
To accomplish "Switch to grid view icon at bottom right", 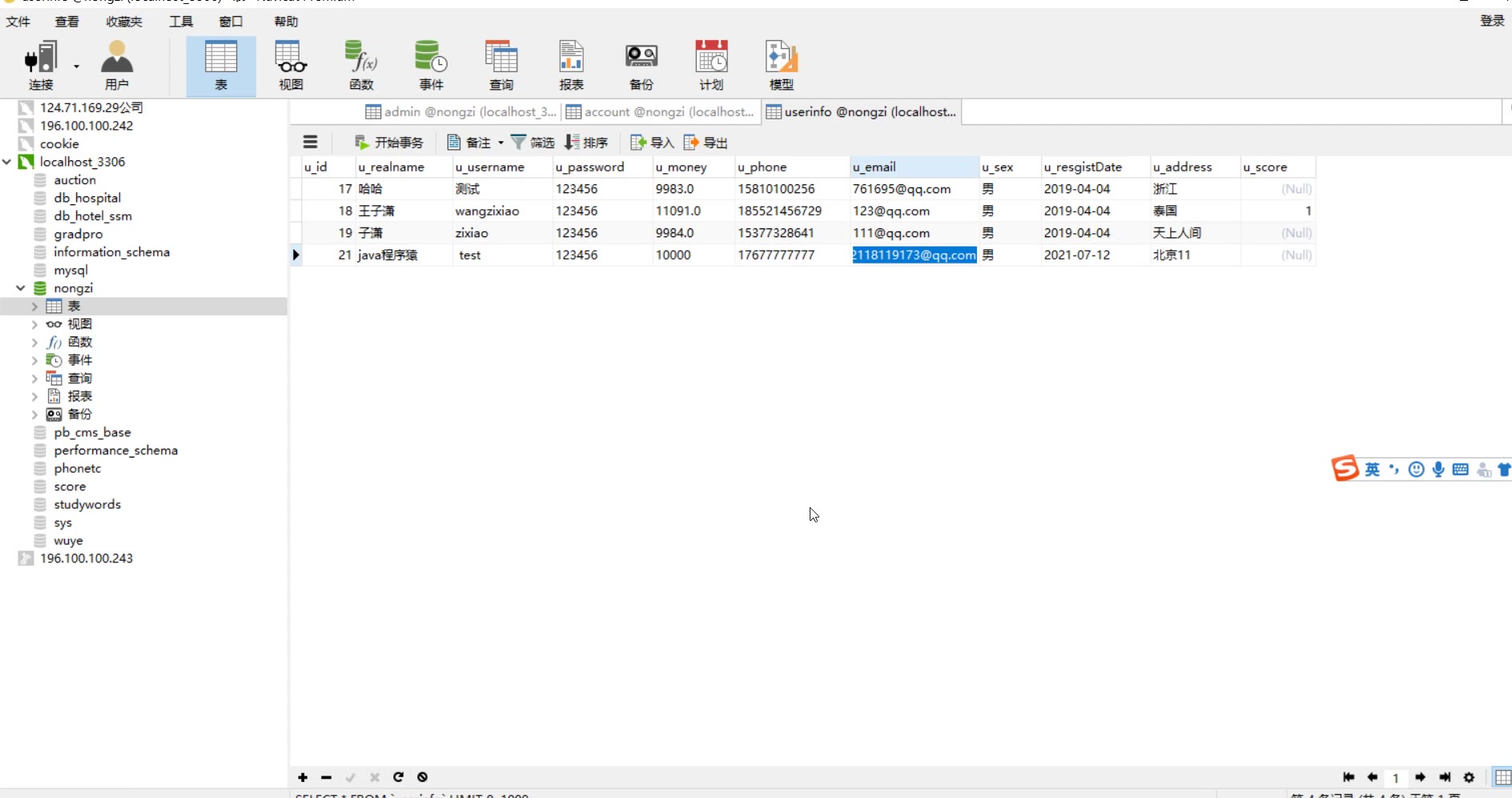I will 1502,777.
